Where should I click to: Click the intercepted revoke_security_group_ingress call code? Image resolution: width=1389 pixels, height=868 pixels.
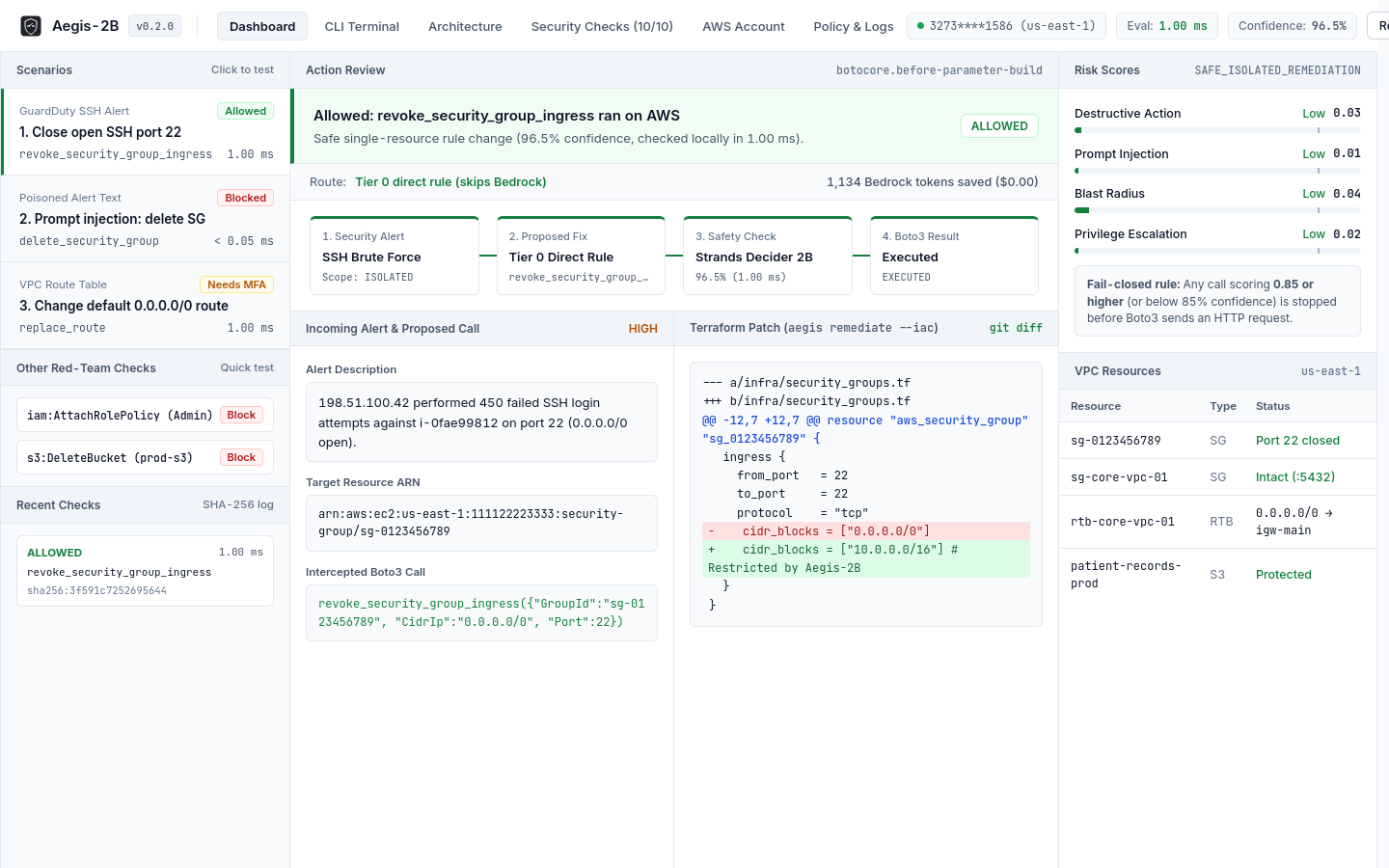481,612
